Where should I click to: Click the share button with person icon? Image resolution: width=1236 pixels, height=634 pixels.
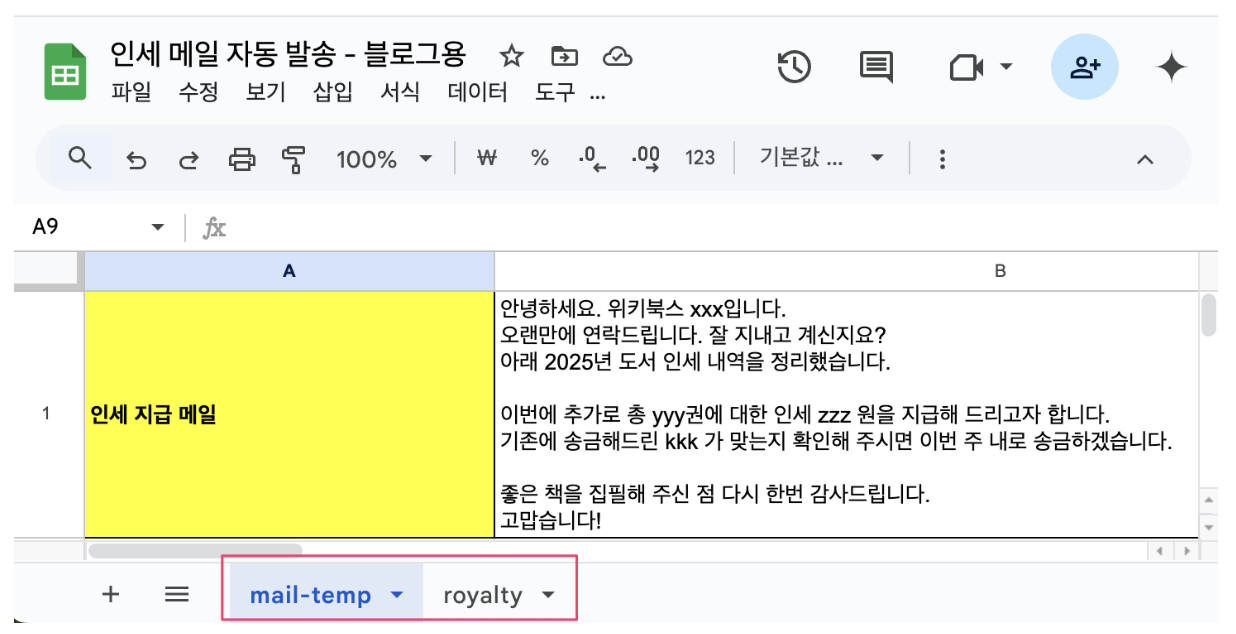click(x=1084, y=66)
